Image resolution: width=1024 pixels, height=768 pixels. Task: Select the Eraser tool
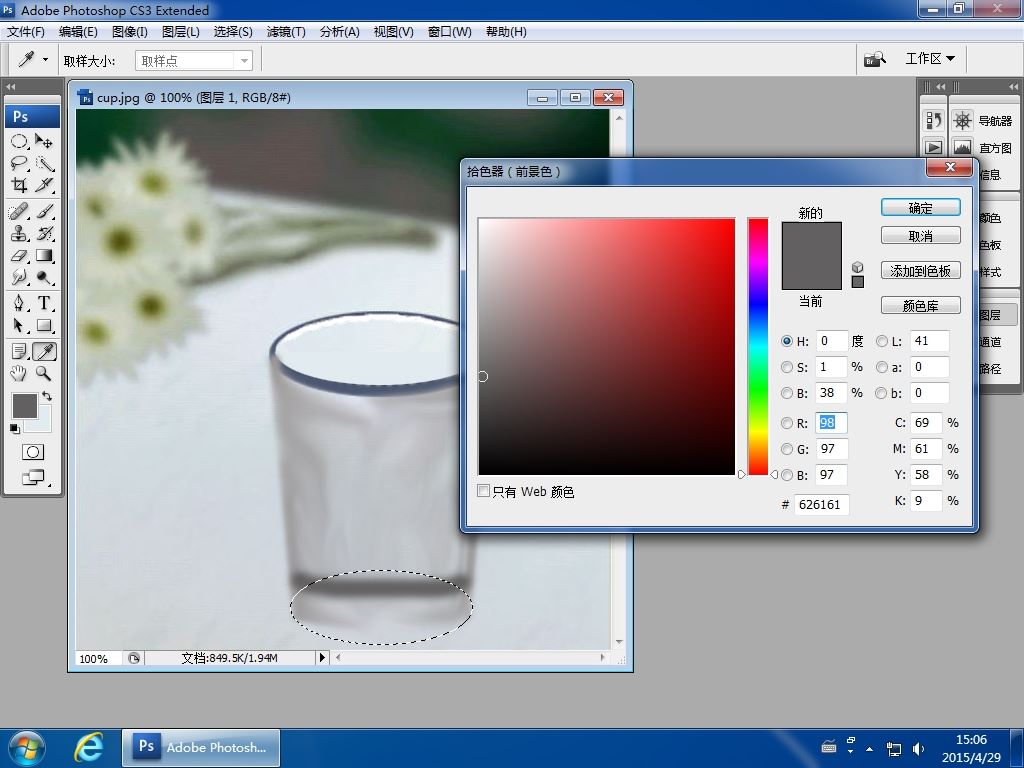tap(19, 256)
